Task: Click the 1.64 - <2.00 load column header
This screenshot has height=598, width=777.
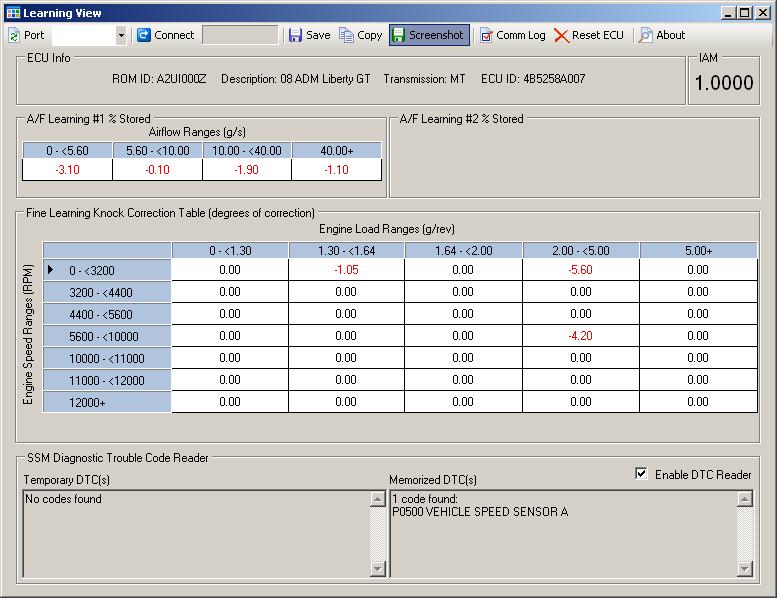Action: point(463,251)
